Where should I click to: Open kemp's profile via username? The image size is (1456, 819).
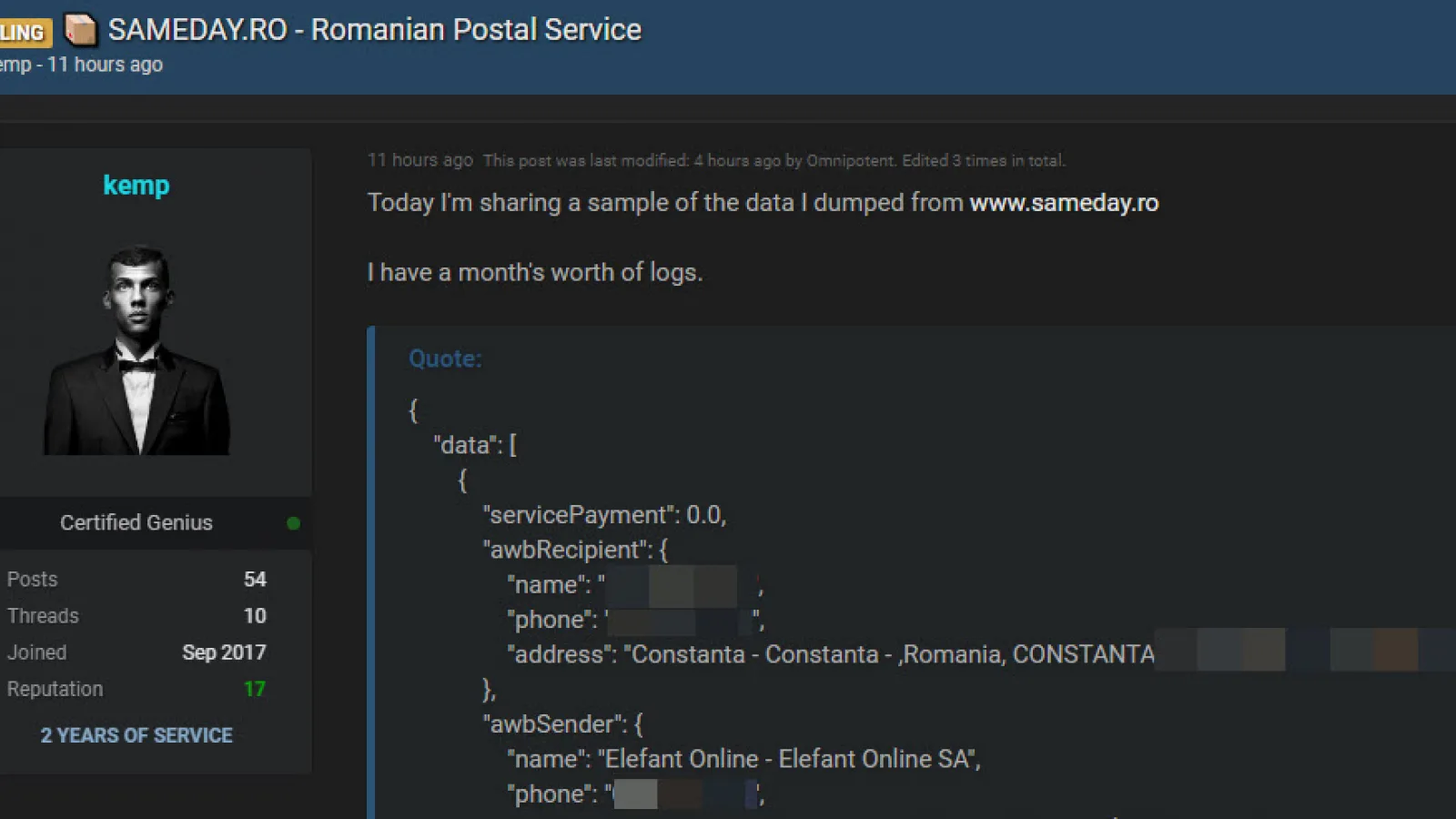136,185
